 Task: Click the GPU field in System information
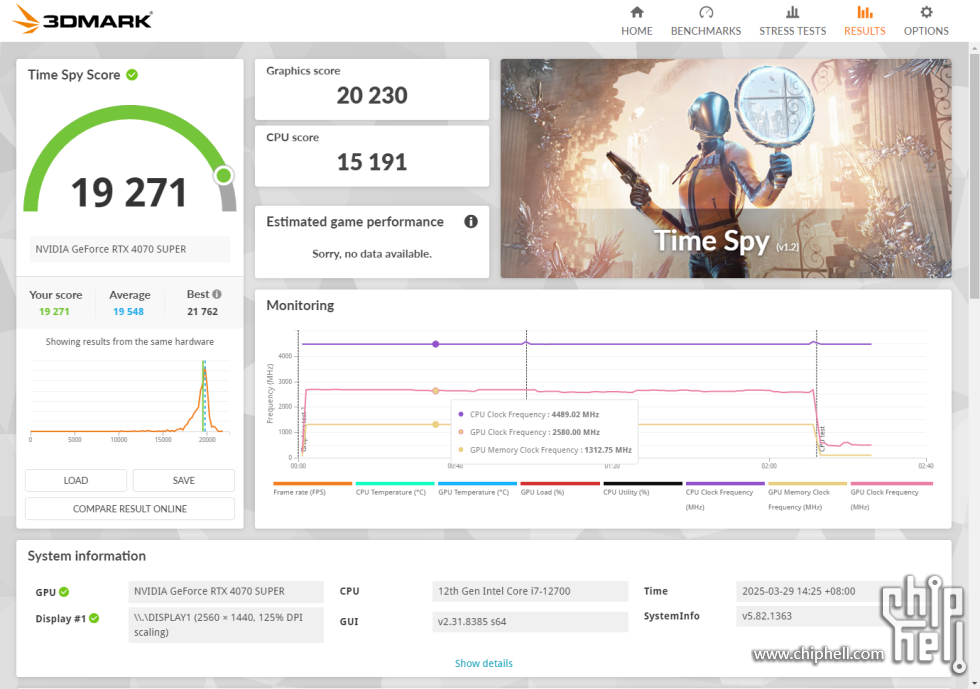pyautogui.click(x=226, y=591)
